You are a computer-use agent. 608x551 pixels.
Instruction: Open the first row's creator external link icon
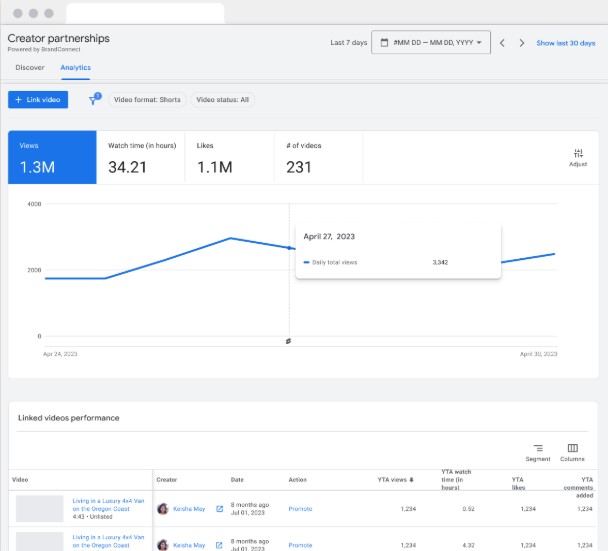coord(220,509)
